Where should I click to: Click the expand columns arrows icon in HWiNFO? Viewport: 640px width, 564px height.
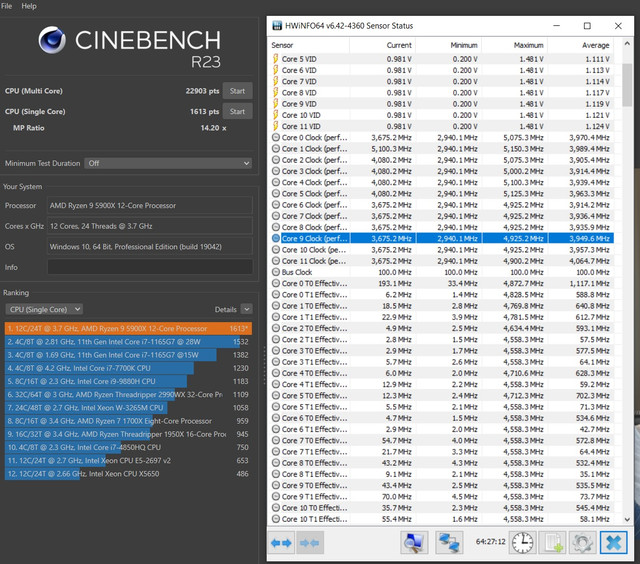click(282, 542)
